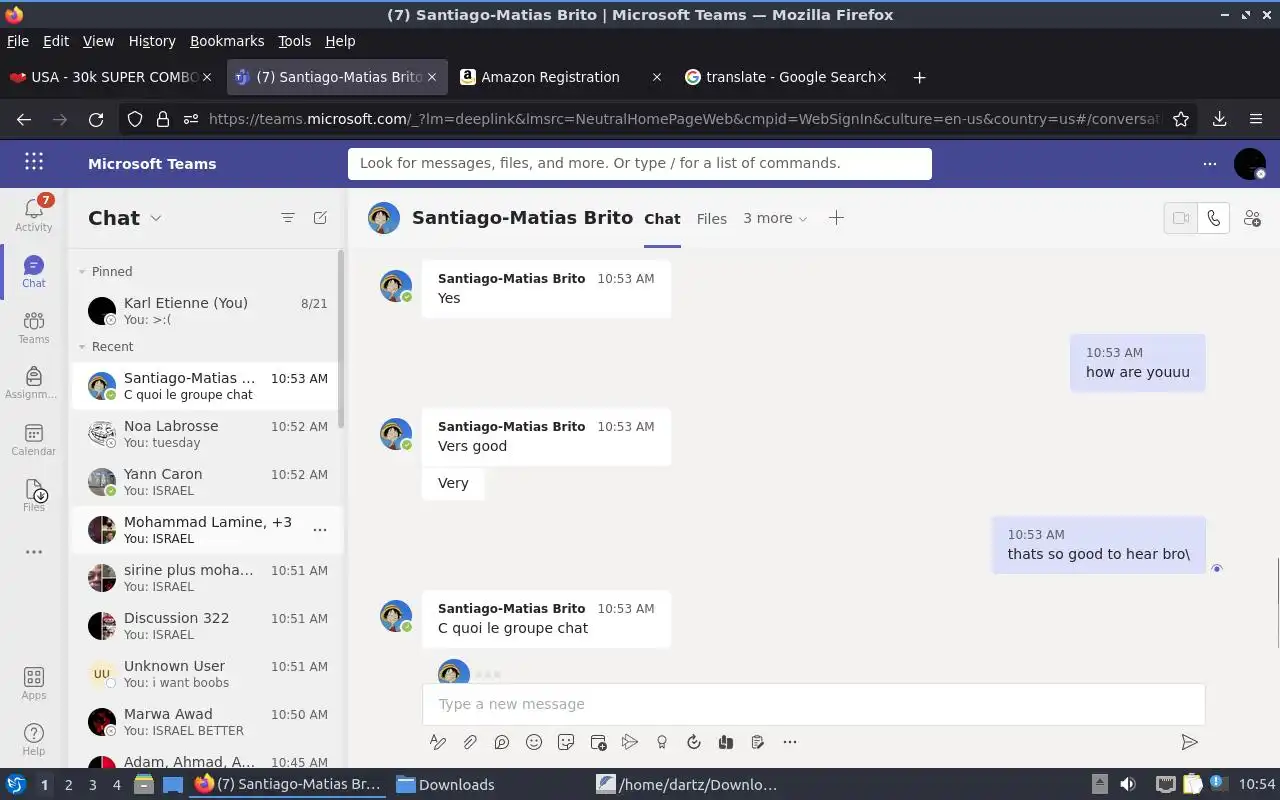The width and height of the screenshot is (1280, 800).
Task: Open the Teams section in sidebar
Action: click(x=33, y=327)
